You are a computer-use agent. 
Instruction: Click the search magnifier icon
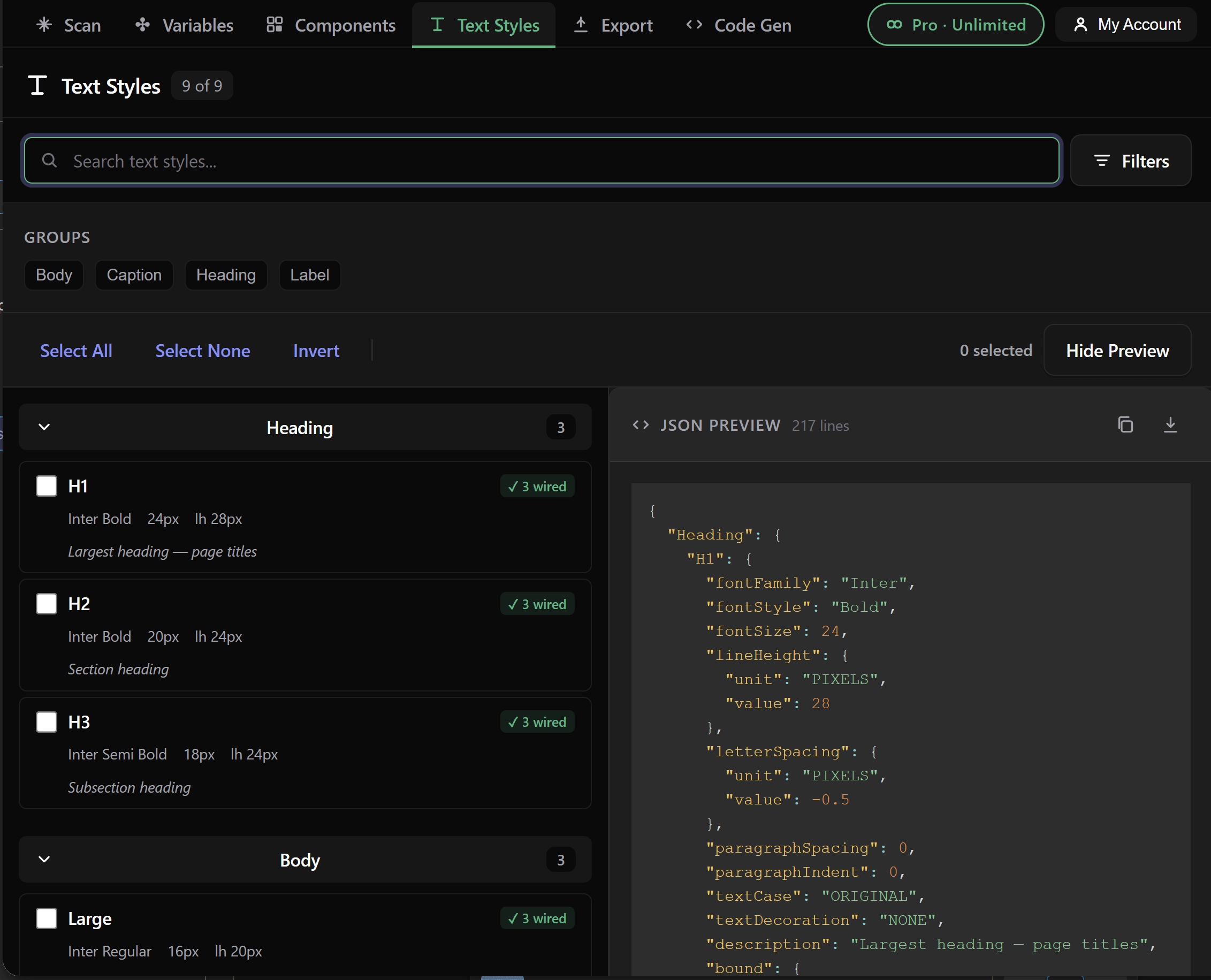pos(50,161)
